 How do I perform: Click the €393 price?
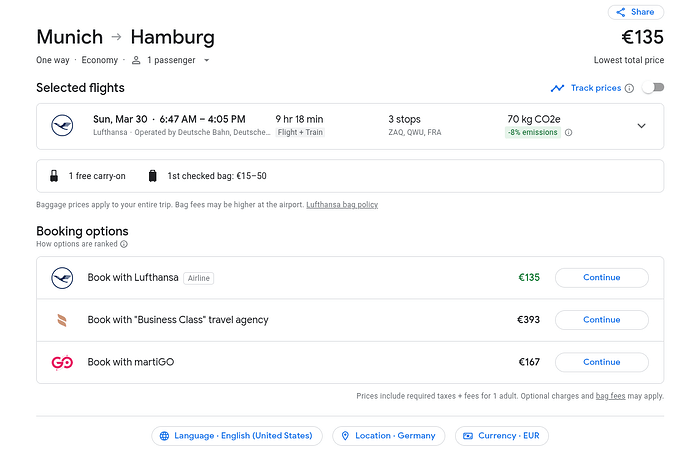[528, 320]
